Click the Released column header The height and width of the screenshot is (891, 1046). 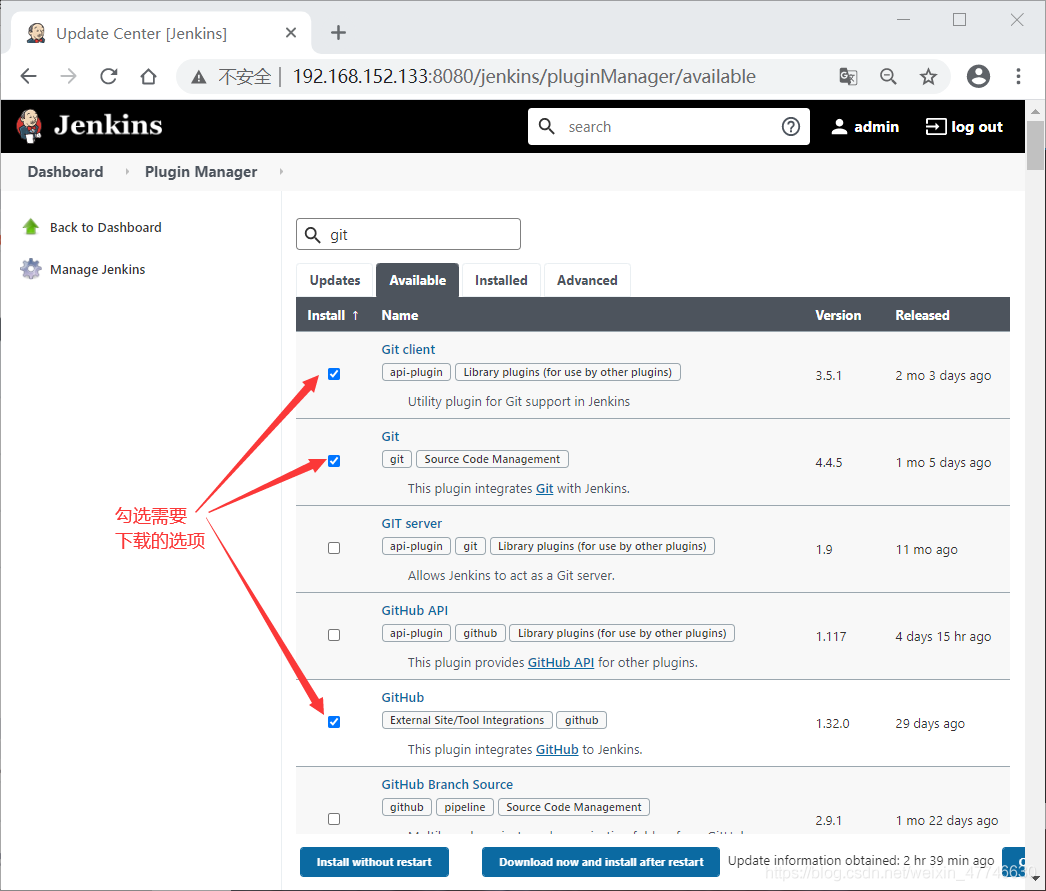[x=922, y=315]
